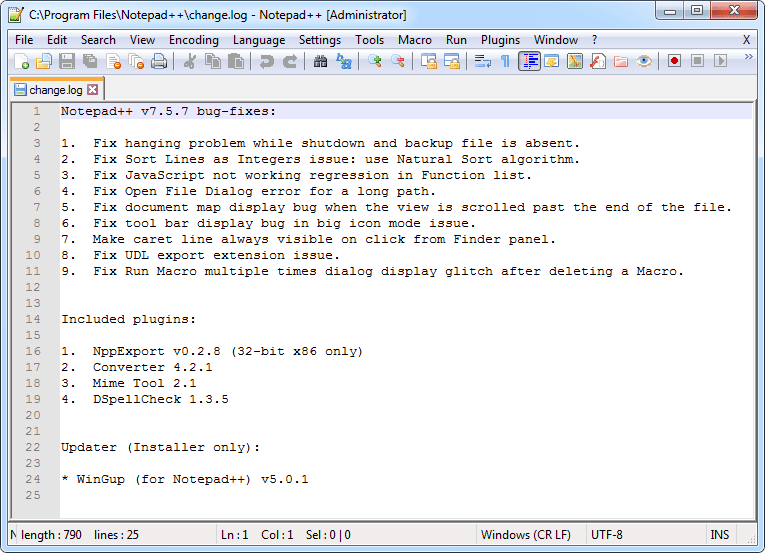
Task: Click the Close All documents icon
Action: 136,61
